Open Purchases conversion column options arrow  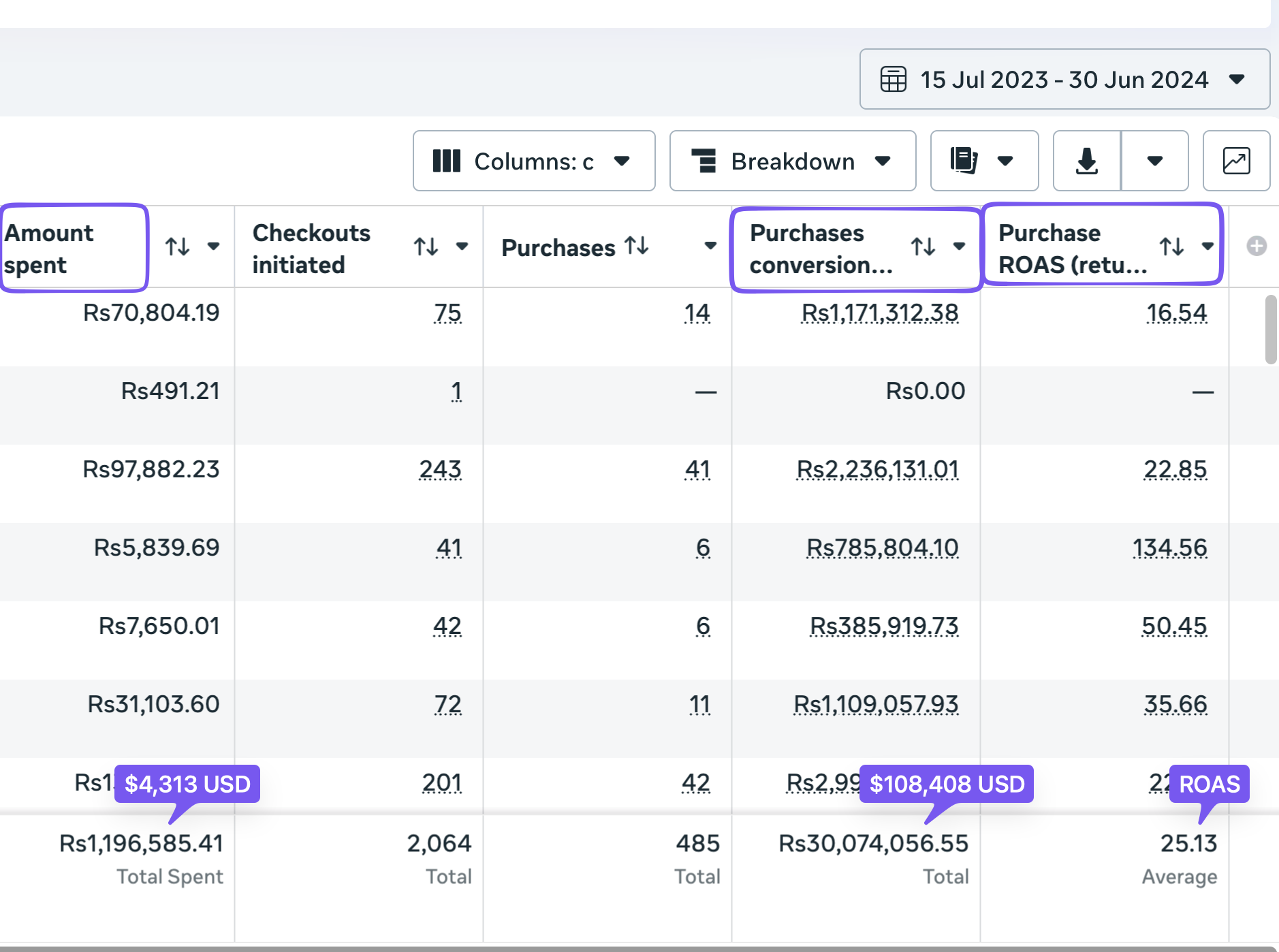point(959,246)
